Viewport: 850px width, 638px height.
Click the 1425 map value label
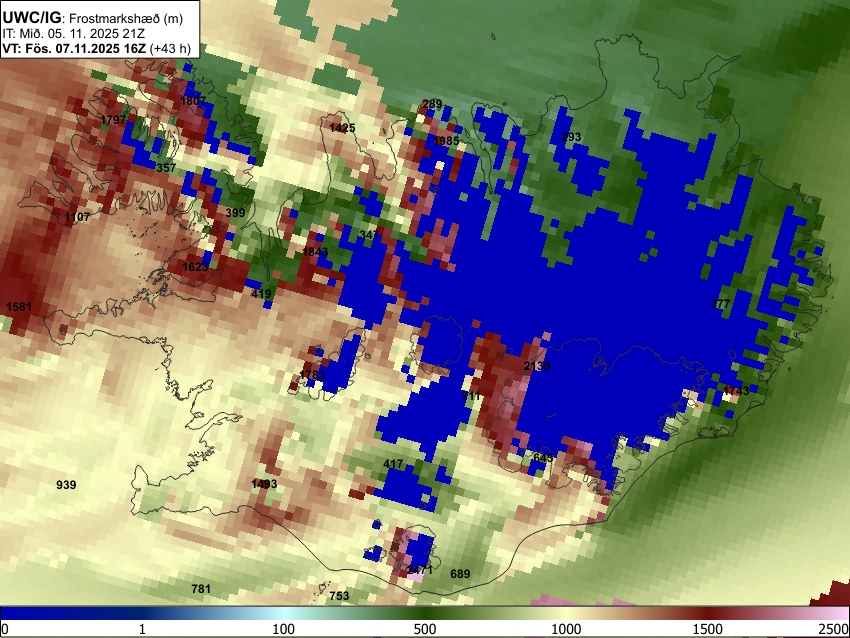coord(343,128)
